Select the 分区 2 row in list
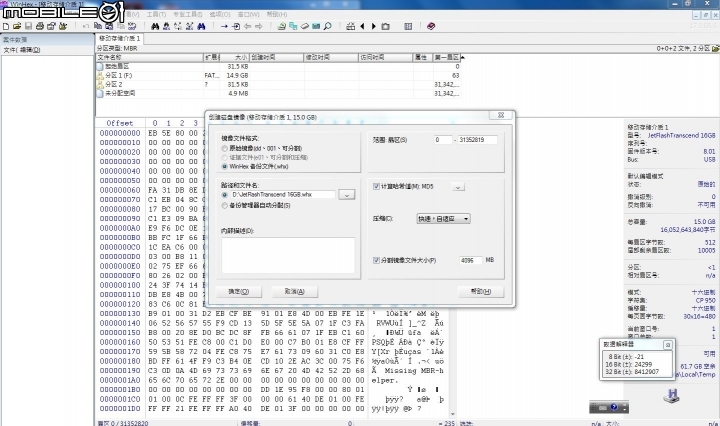 tap(278, 84)
